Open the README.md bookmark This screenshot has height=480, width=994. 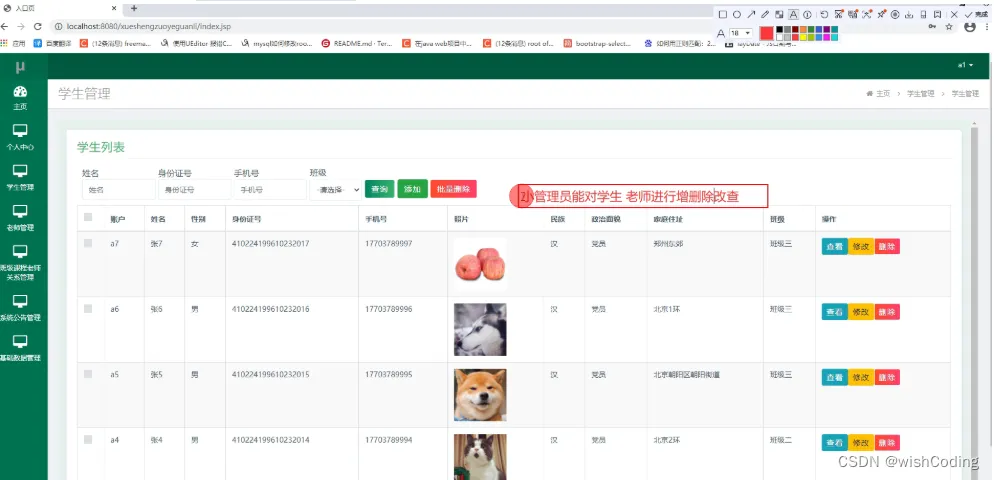click(x=356, y=44)
